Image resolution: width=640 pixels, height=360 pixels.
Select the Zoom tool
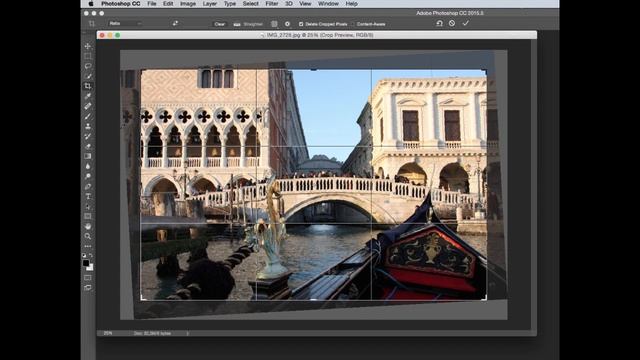(88, 236)
